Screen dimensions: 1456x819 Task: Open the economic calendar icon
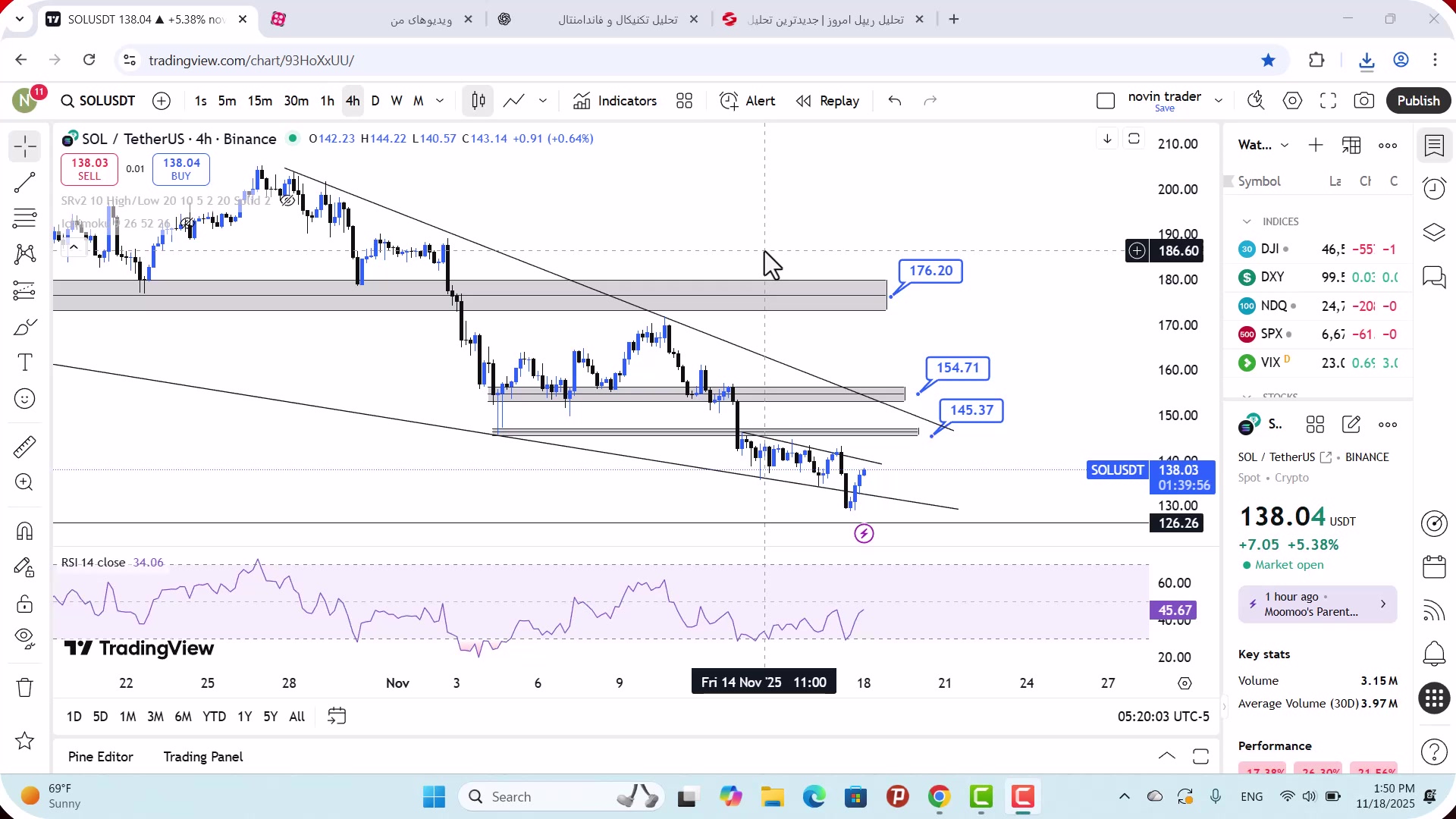[1434, 566]
